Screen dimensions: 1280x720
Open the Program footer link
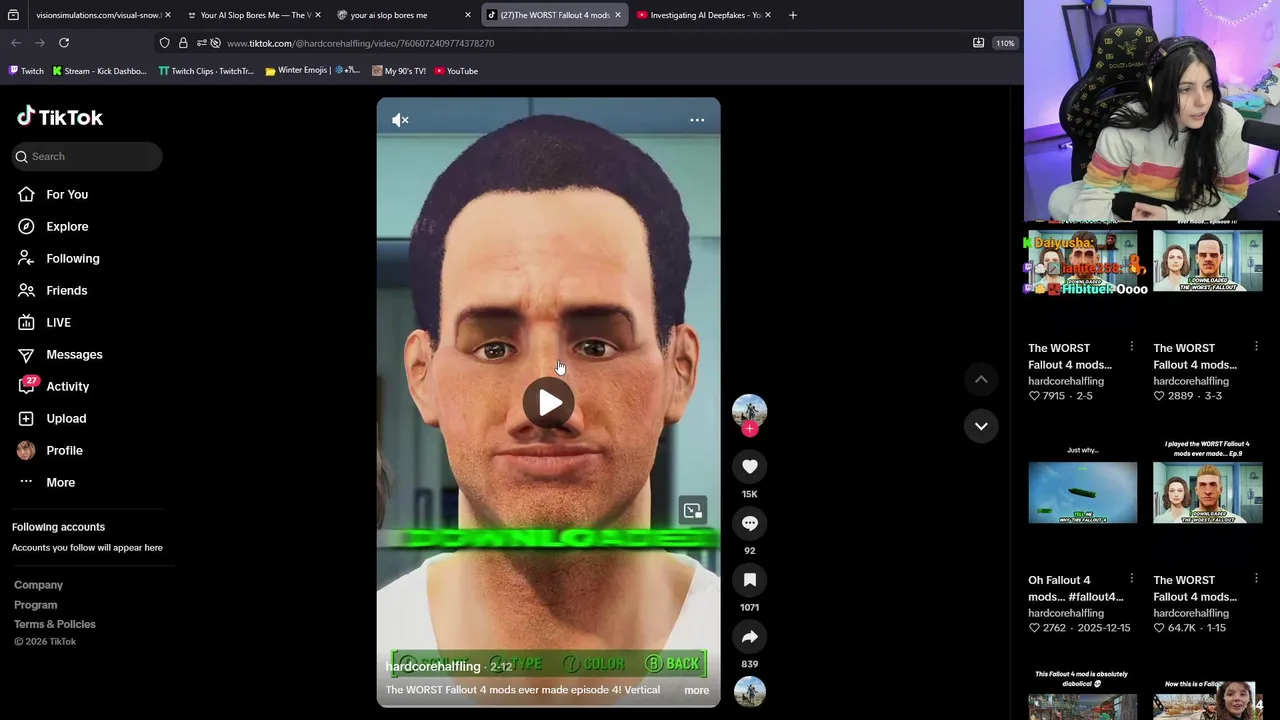tap(35, 605)
